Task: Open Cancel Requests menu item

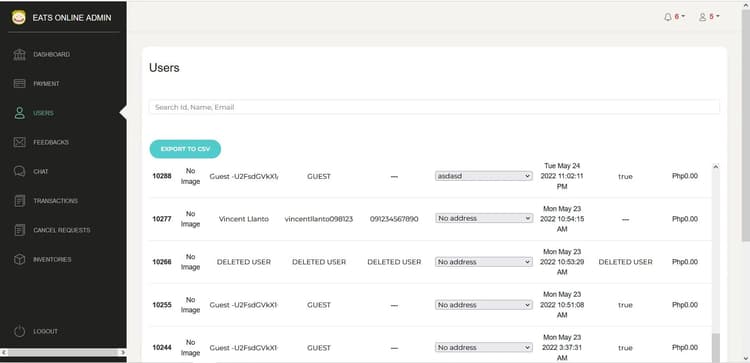Action: click(x=62, y=230)
